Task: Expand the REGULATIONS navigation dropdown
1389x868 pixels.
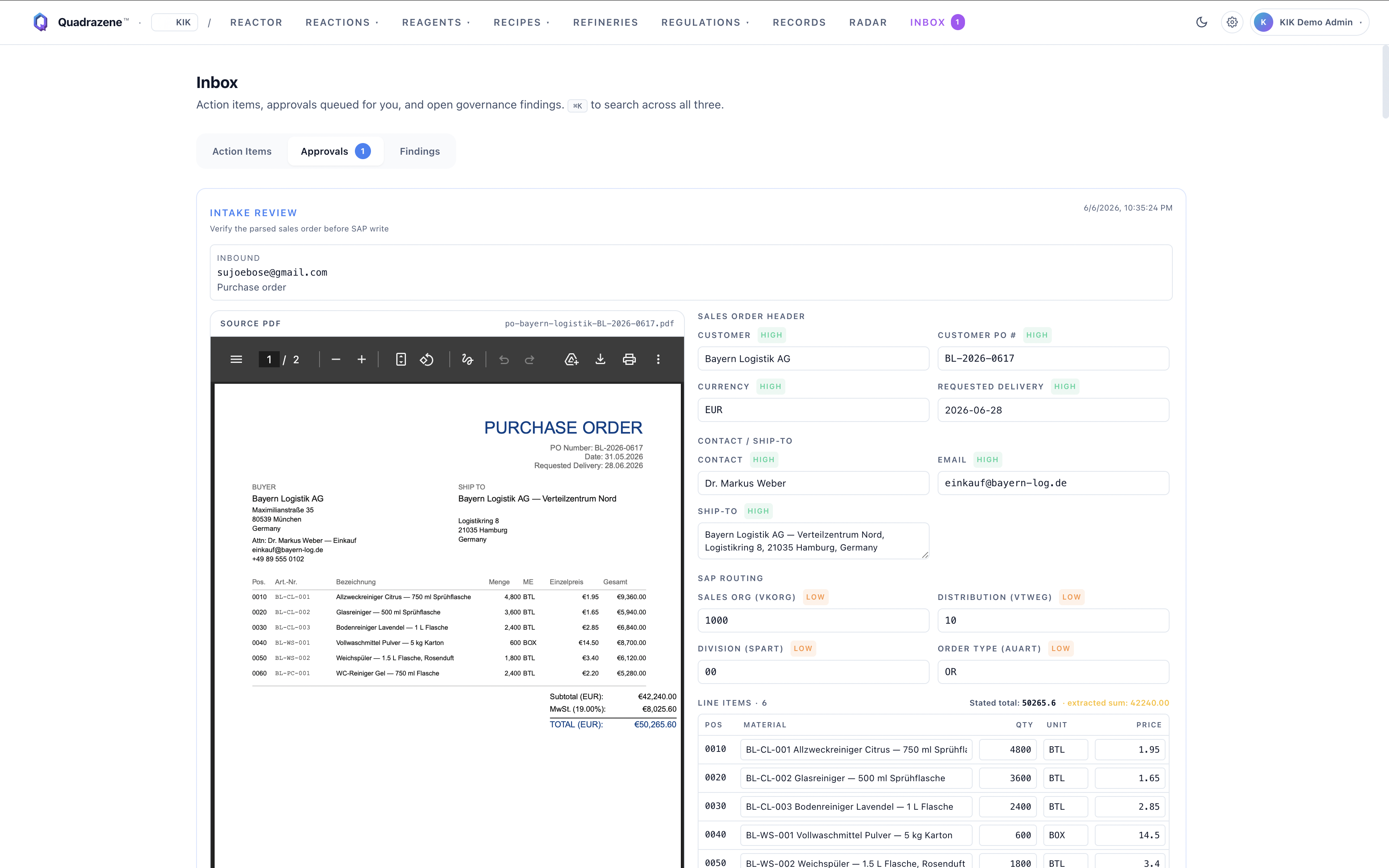Action: (x=705, y=23)
